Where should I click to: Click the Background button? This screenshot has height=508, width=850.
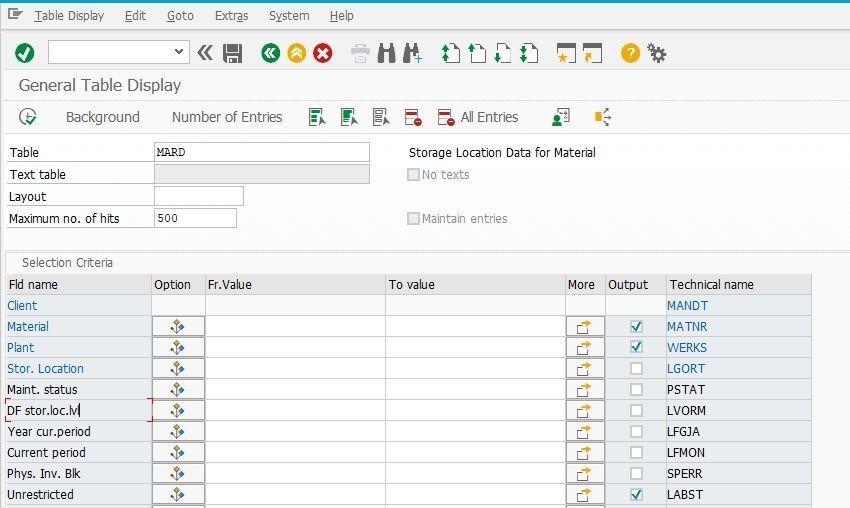[102, 117]
